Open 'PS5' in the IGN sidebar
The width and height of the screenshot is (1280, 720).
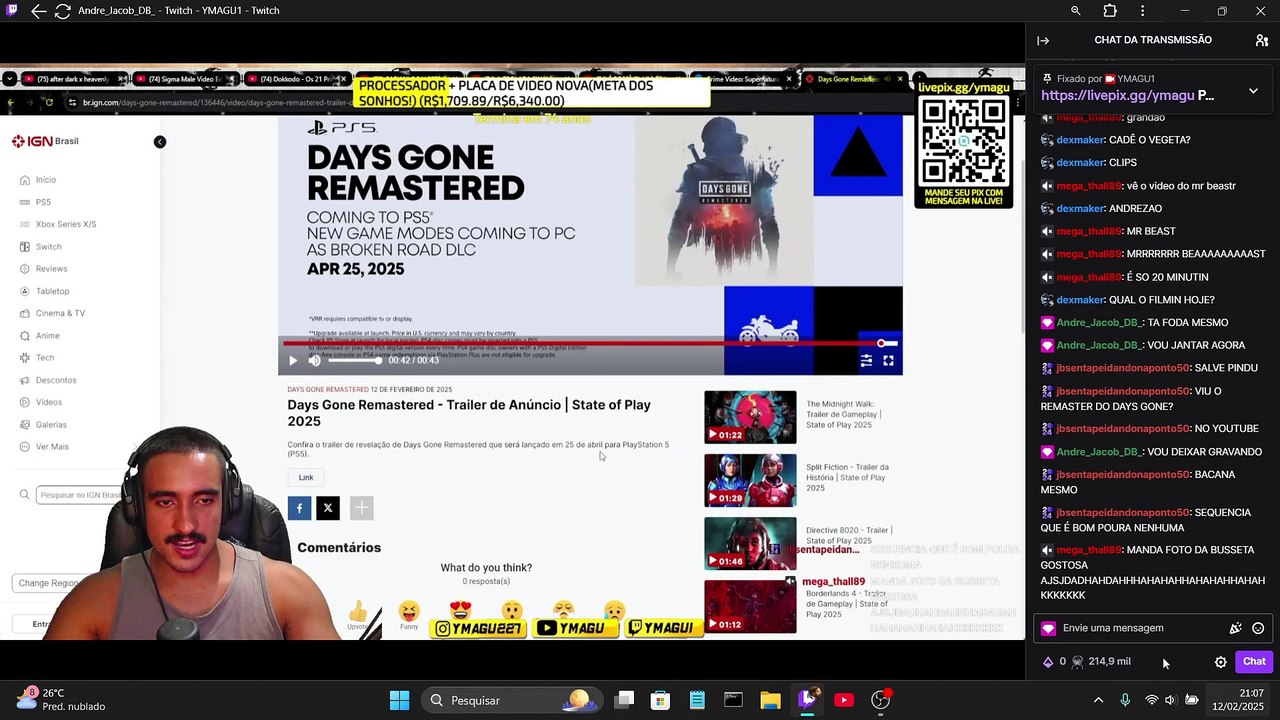(x=43, y=202)
